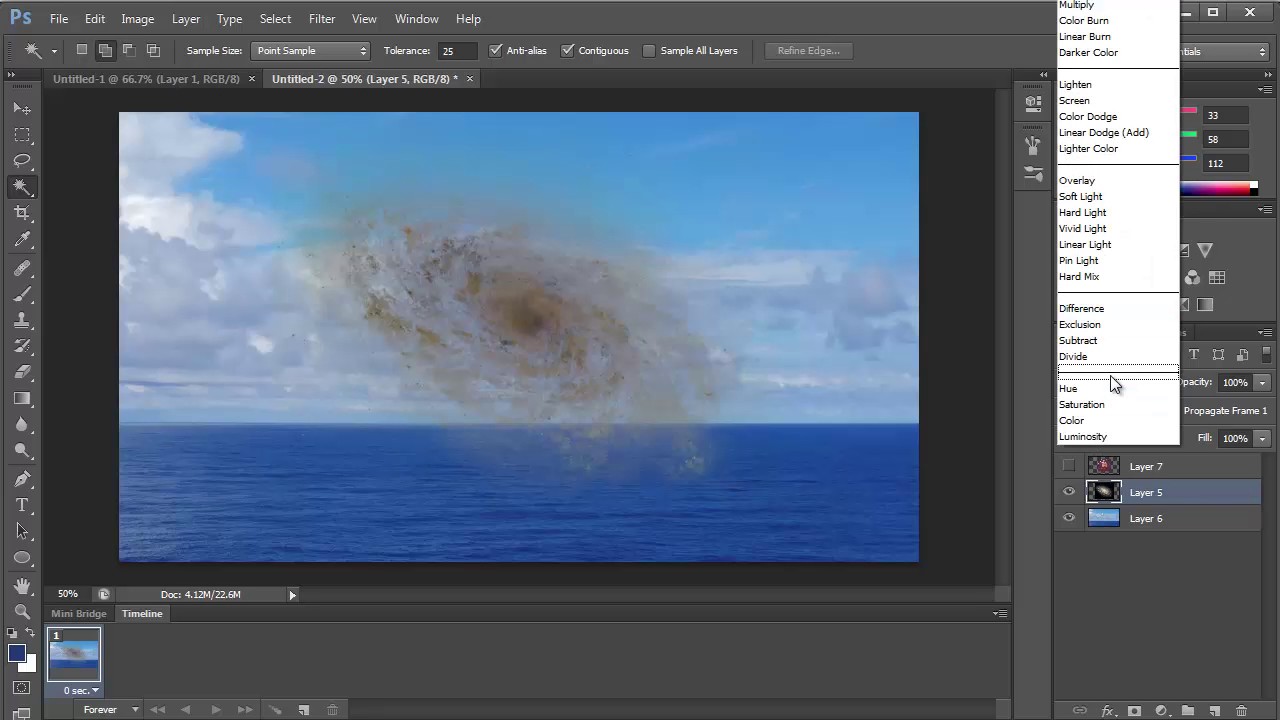This screenshot has width=1280, height=720.
Task: Expand the frame delay 0 sec. menu
Action: (x=82, y=690)
